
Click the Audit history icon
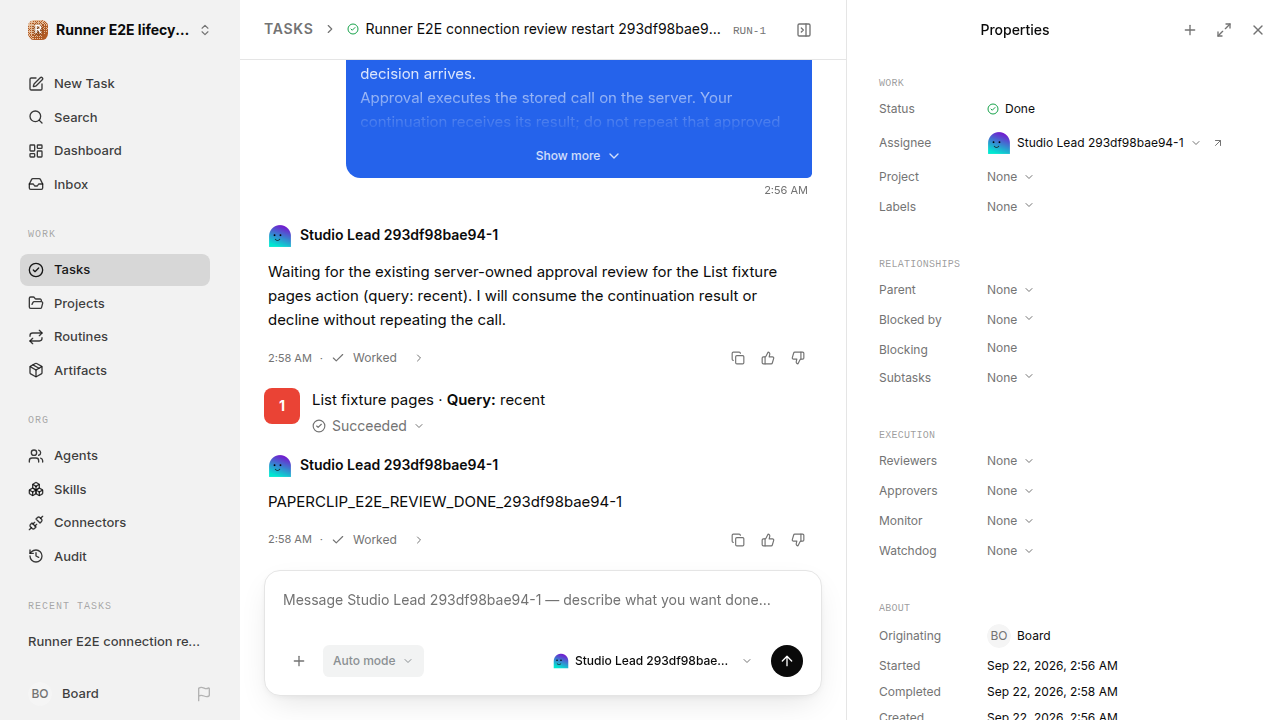tap(36, 557)
